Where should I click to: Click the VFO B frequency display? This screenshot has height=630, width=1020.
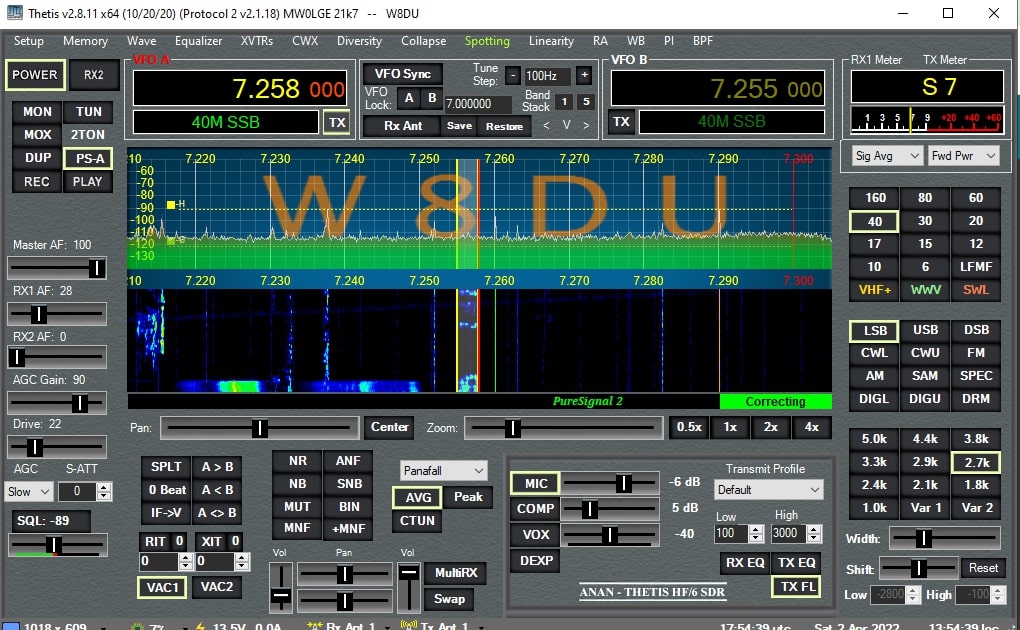(x=718, y=88)
